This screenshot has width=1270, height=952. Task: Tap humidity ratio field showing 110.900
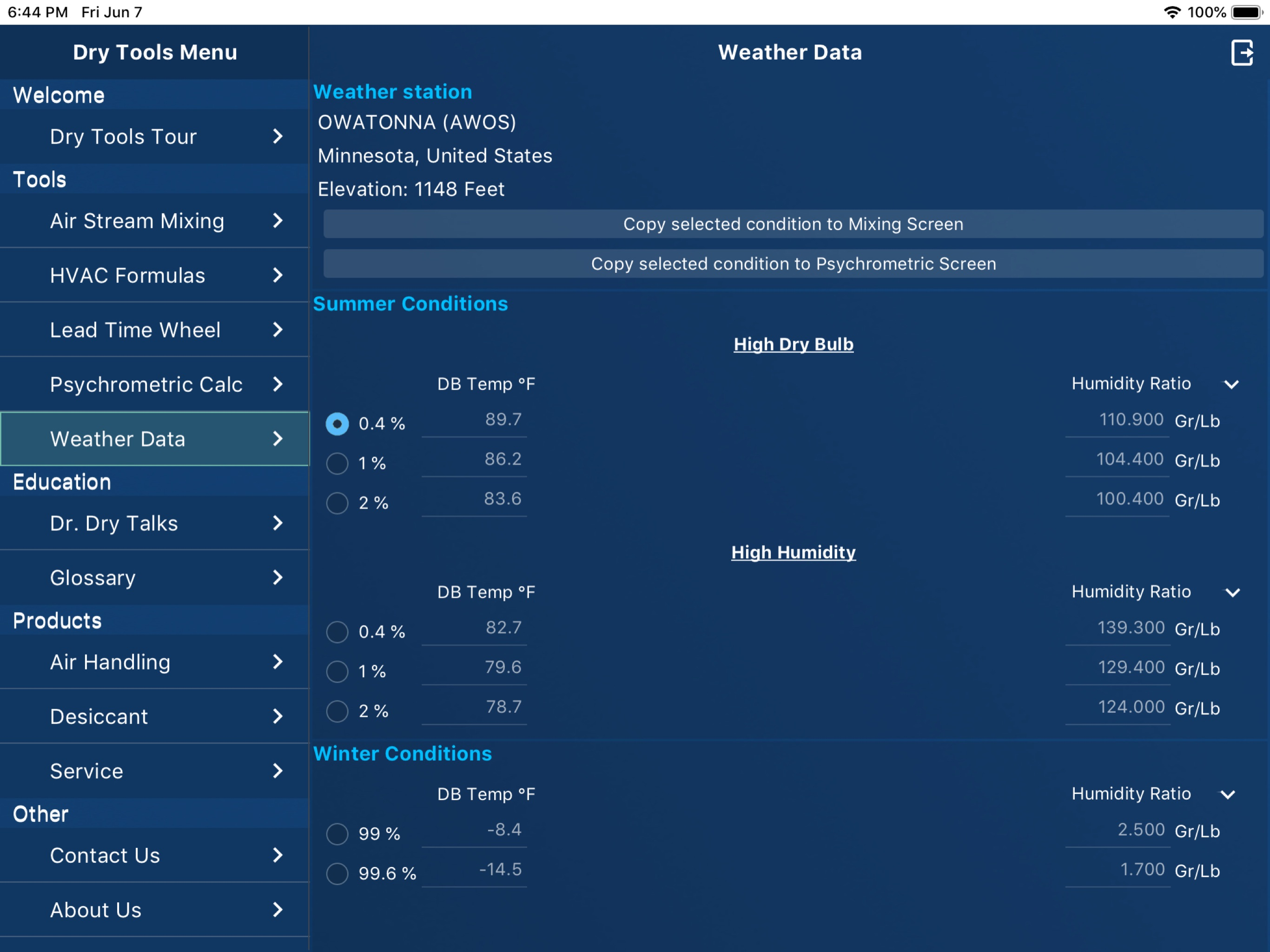pos(1117,422)
